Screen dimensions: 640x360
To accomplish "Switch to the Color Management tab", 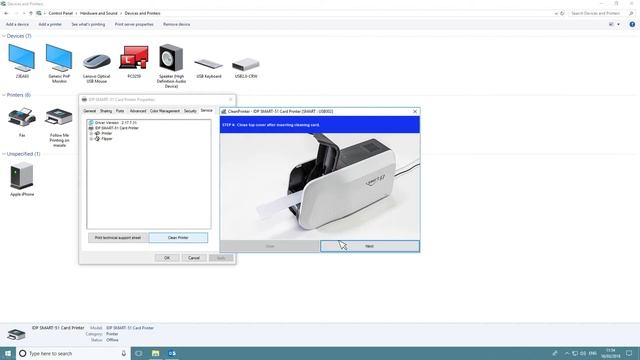I will click(165, 111).
